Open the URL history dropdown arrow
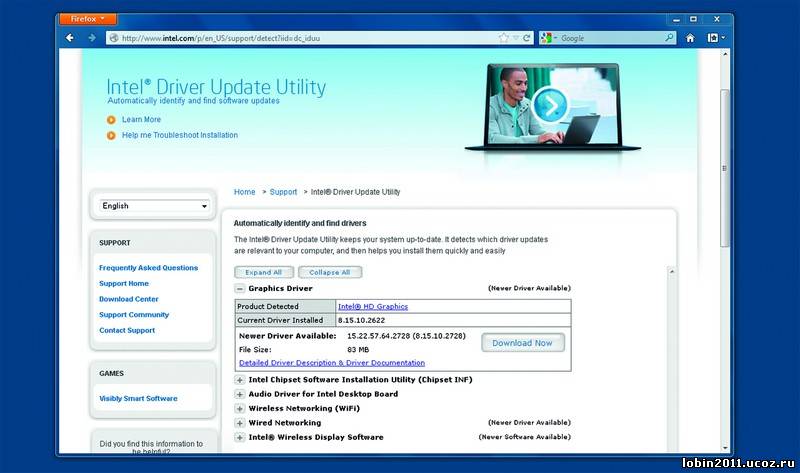The image size is (800, 473). pyautogui.click(x=516, y=38)
